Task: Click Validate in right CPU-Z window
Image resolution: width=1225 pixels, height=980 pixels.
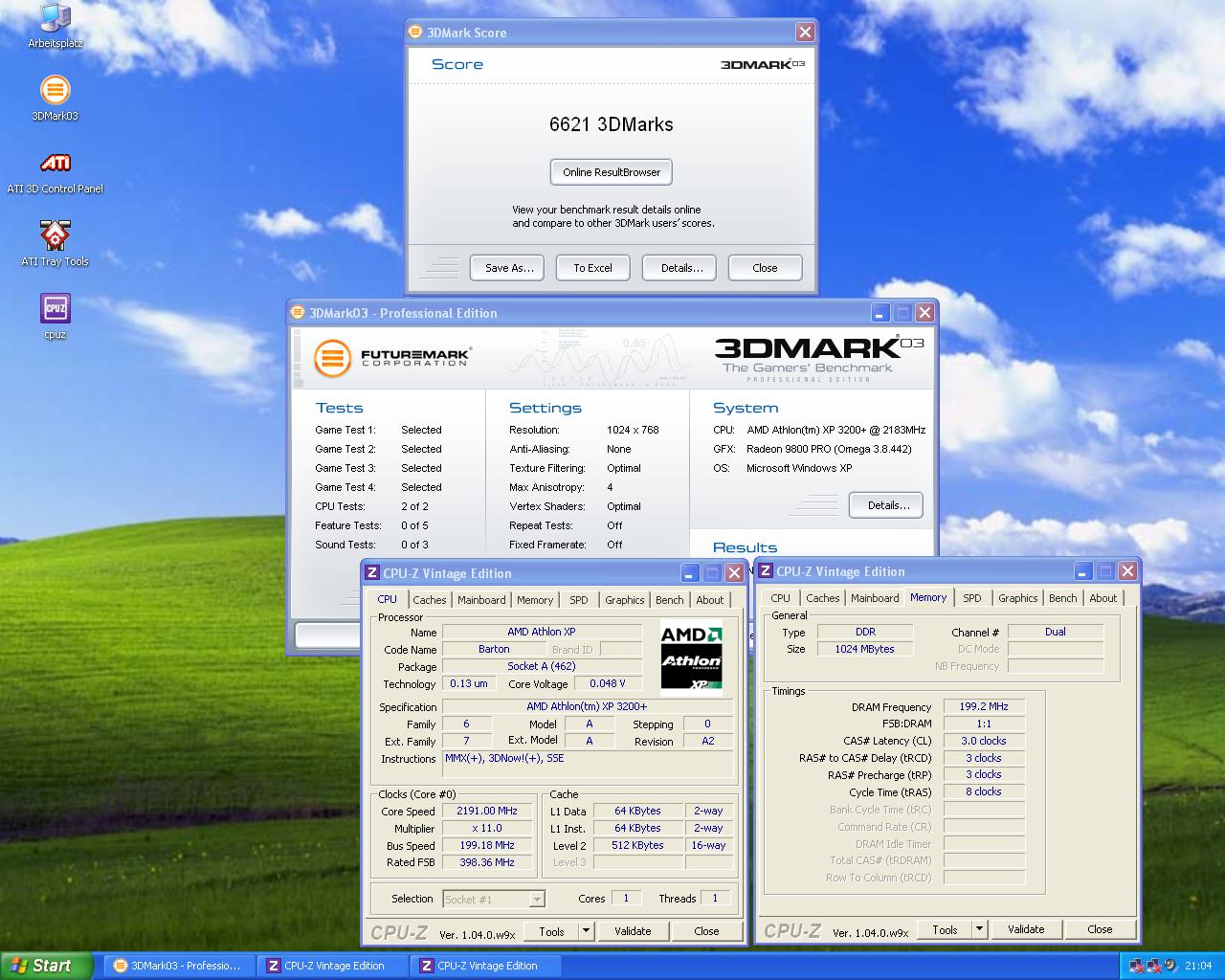Action: click(1026, 929)
